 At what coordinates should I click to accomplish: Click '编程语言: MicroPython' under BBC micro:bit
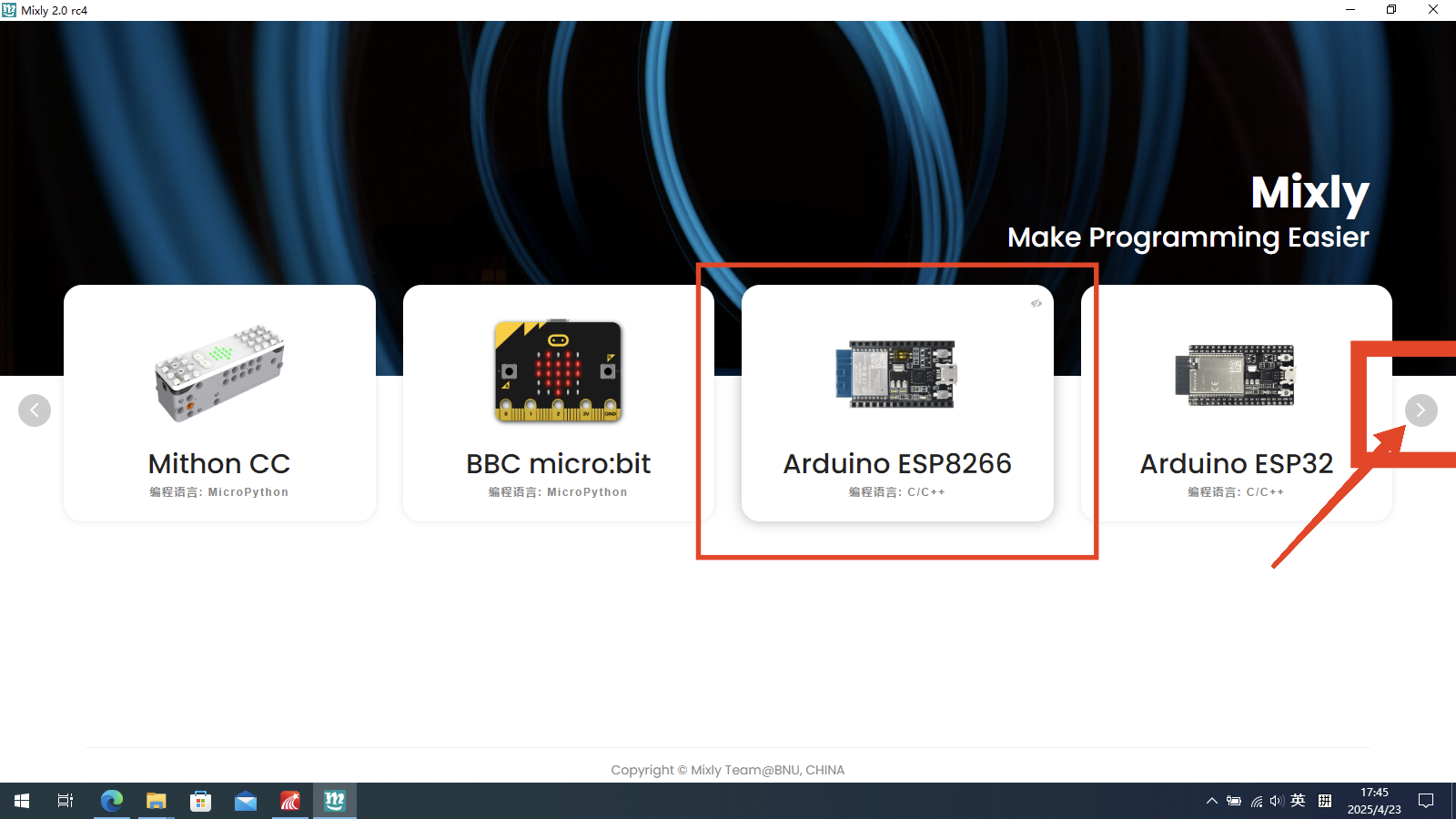558,492
